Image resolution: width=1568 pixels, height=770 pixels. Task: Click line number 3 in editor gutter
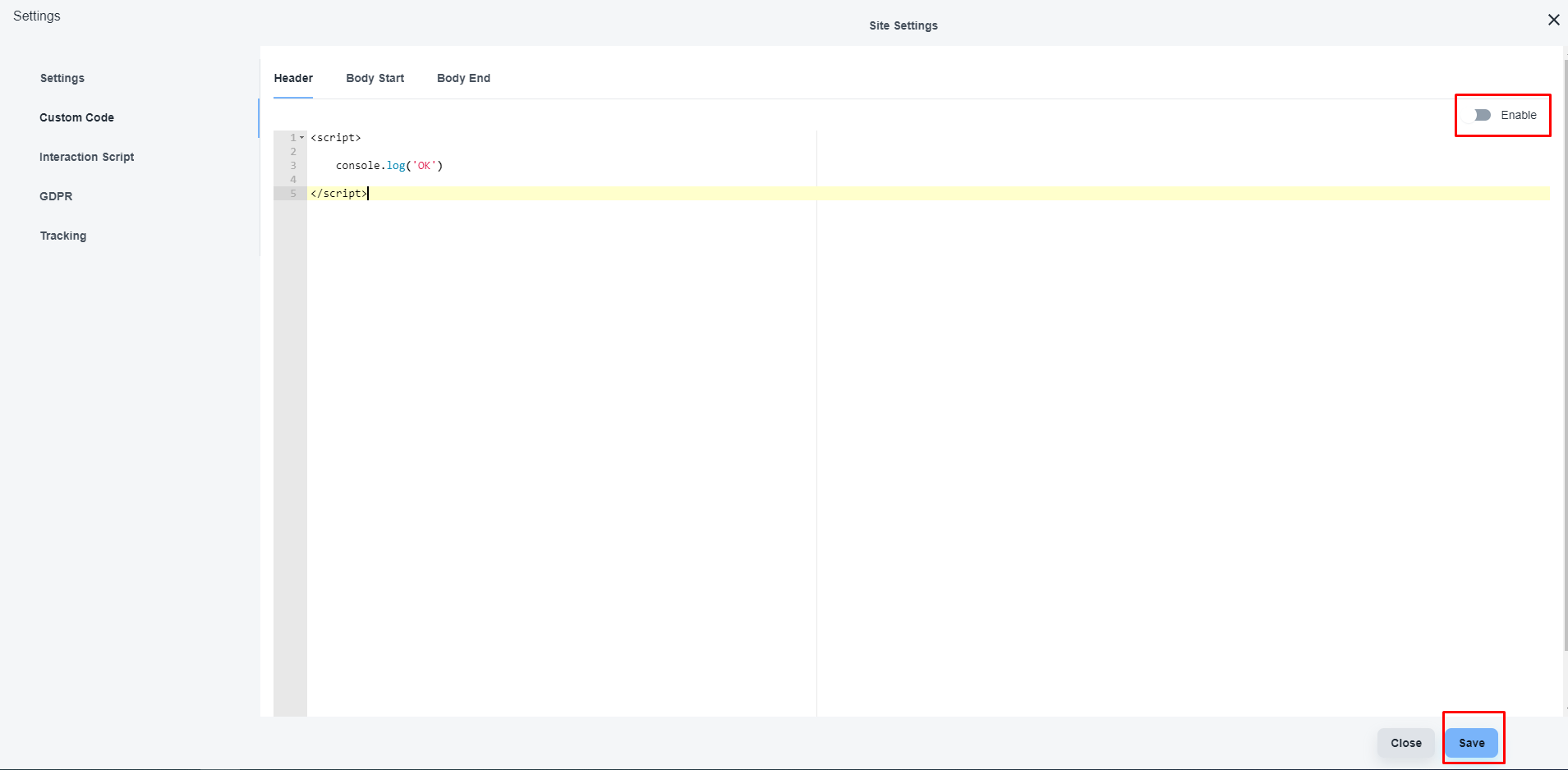point(292,166)
